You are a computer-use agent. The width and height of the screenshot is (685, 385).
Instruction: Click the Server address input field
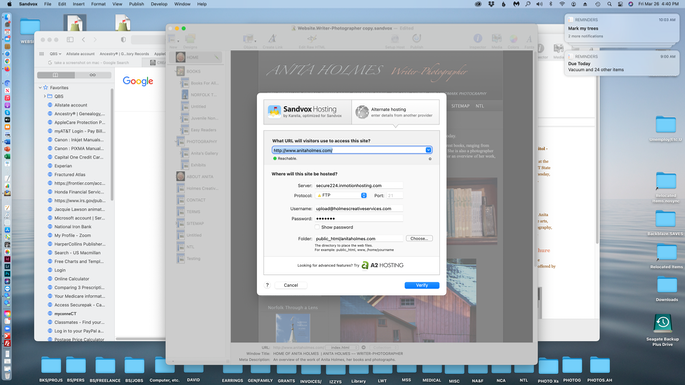pyautogui.click(x=358, y=185)
